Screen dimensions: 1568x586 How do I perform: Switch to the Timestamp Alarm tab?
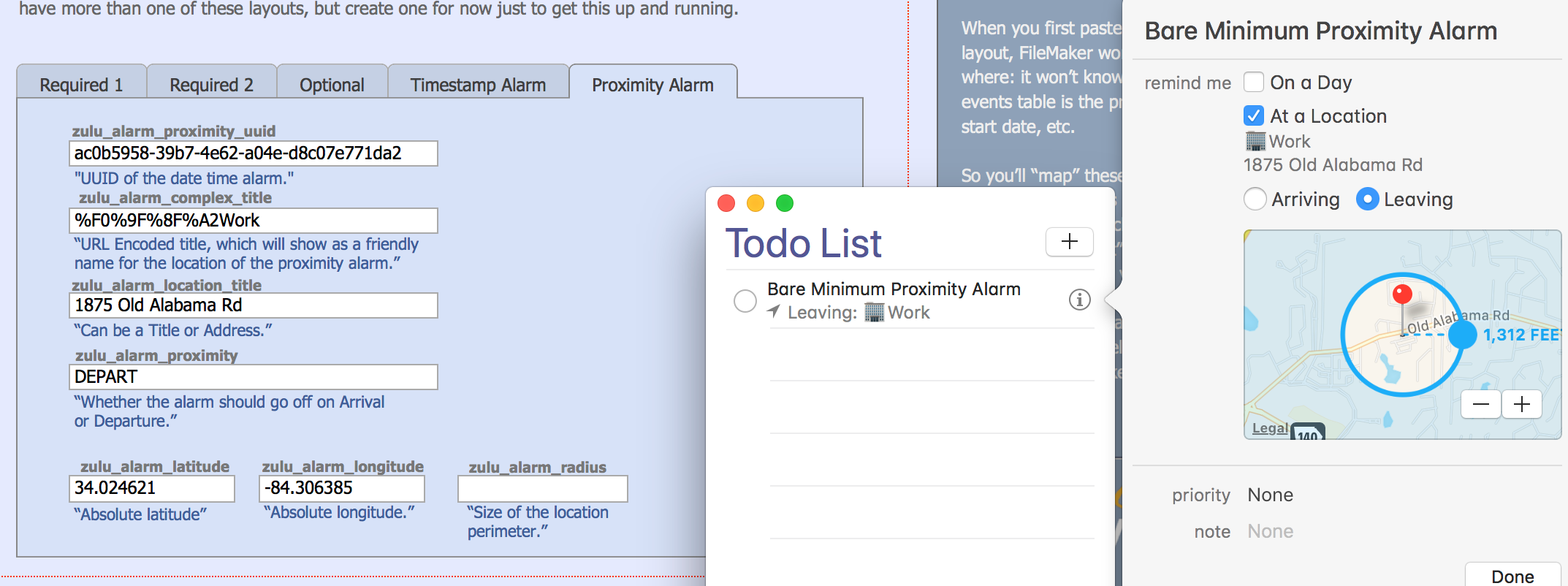point(478,85)
